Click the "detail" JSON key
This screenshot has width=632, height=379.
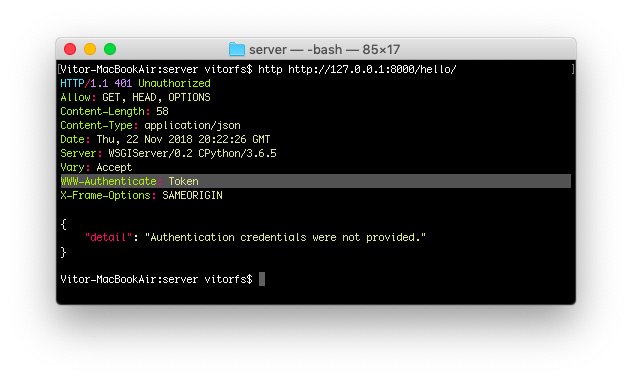[x=108, y=237]
